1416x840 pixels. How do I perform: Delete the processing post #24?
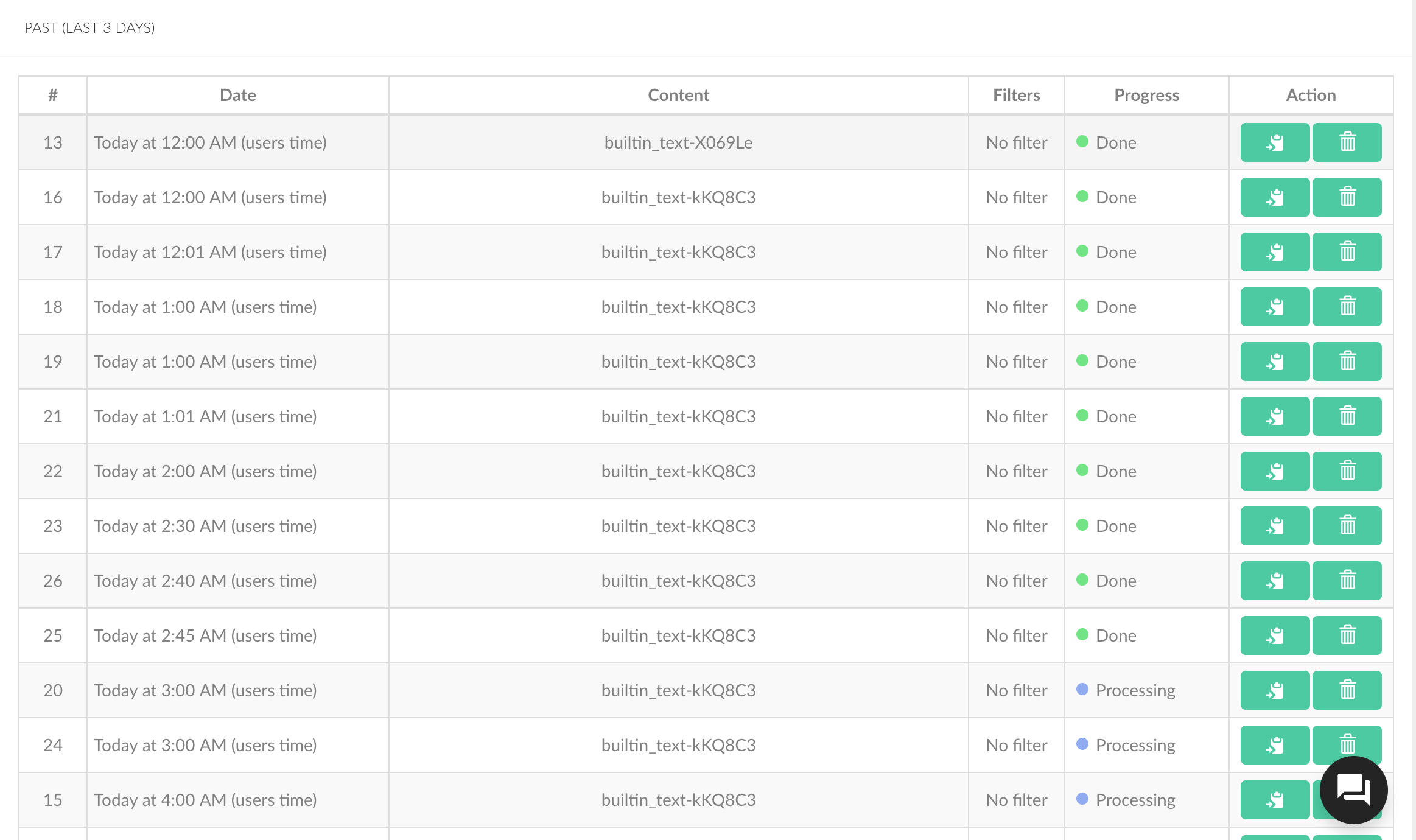pos(1347,745)
